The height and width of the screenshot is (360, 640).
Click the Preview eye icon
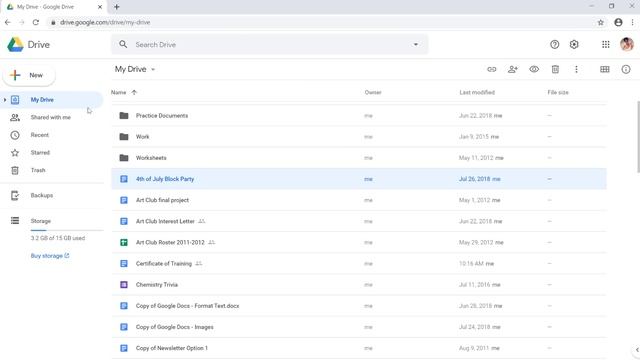534,69
